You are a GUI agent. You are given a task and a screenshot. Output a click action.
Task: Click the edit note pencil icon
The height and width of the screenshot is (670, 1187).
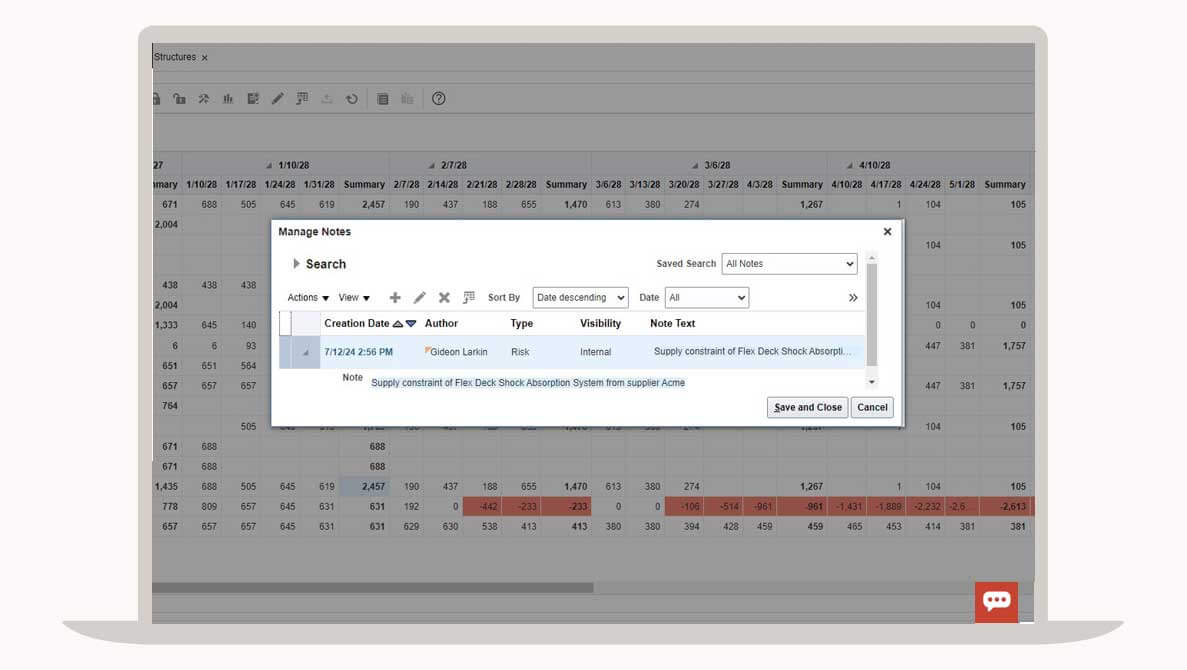(x=420, y=298)
